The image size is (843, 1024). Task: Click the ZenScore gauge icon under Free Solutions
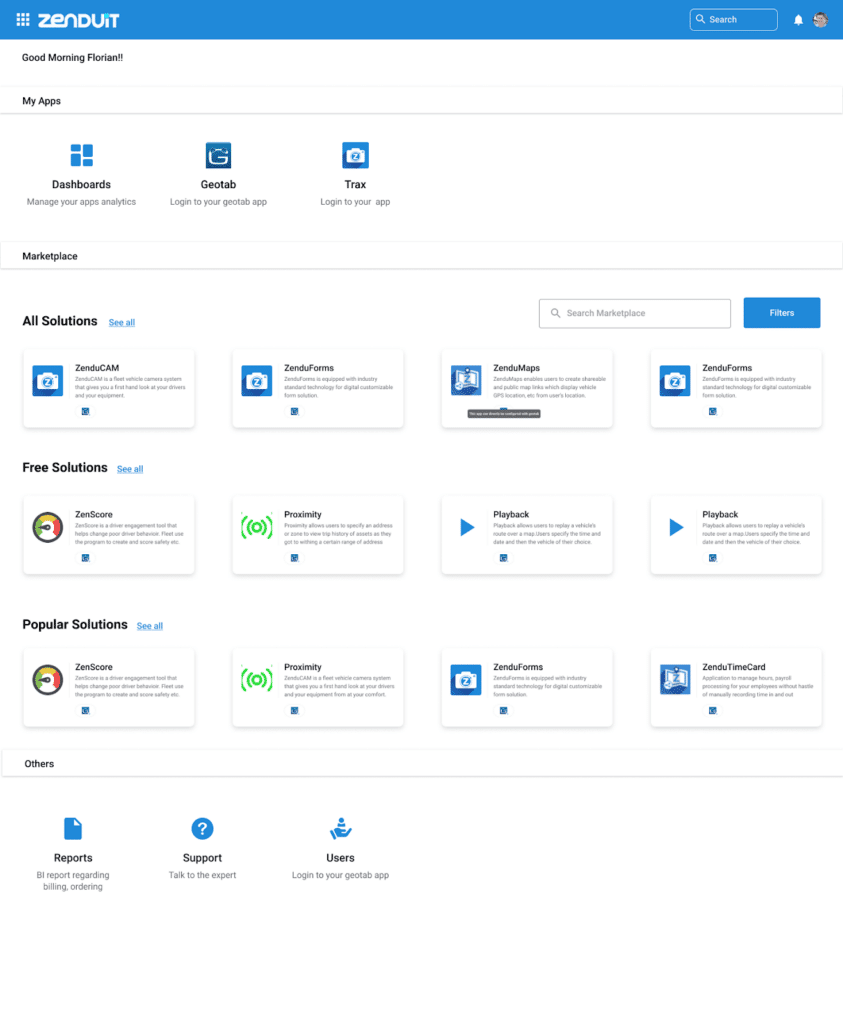[x=48, y=527]
